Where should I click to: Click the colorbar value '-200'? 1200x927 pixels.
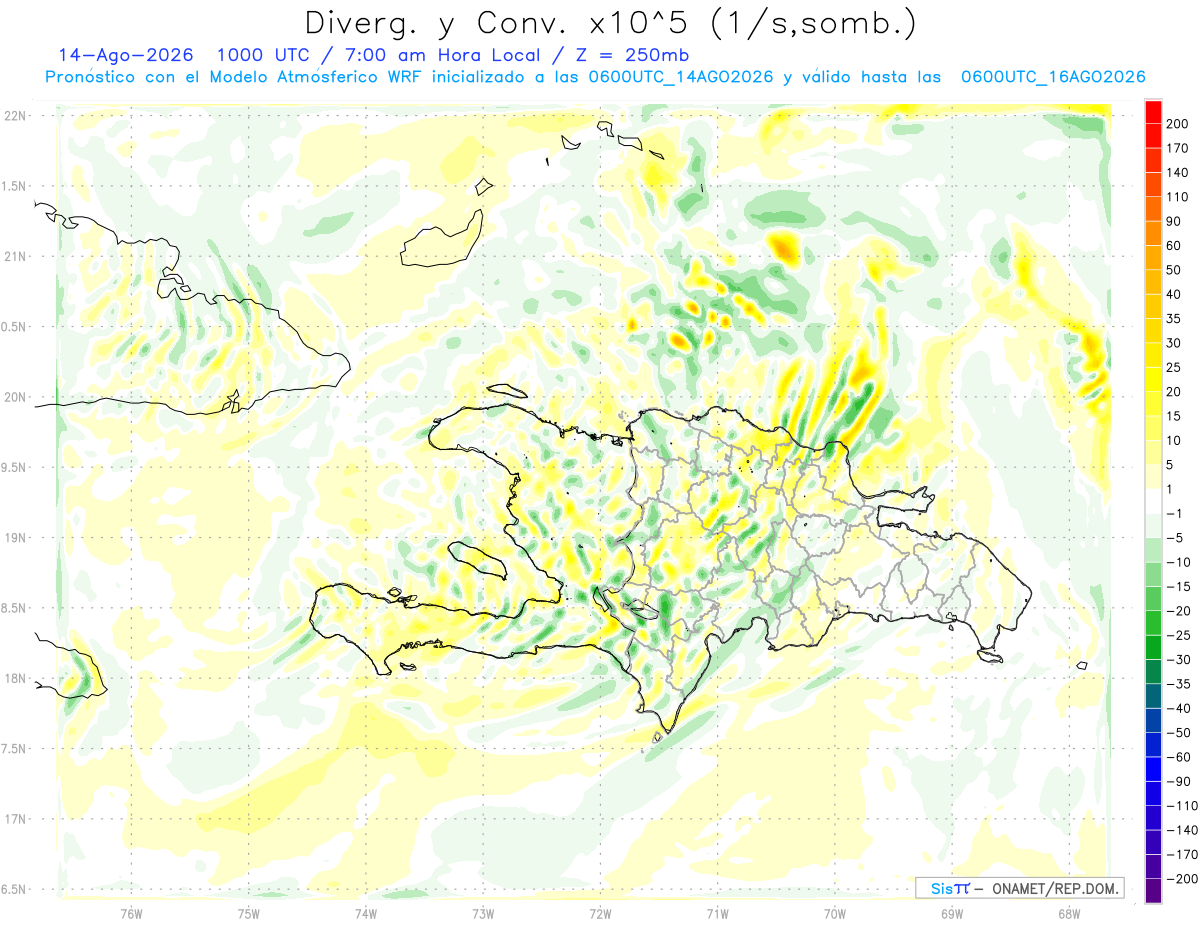[x=1181, y=879]
